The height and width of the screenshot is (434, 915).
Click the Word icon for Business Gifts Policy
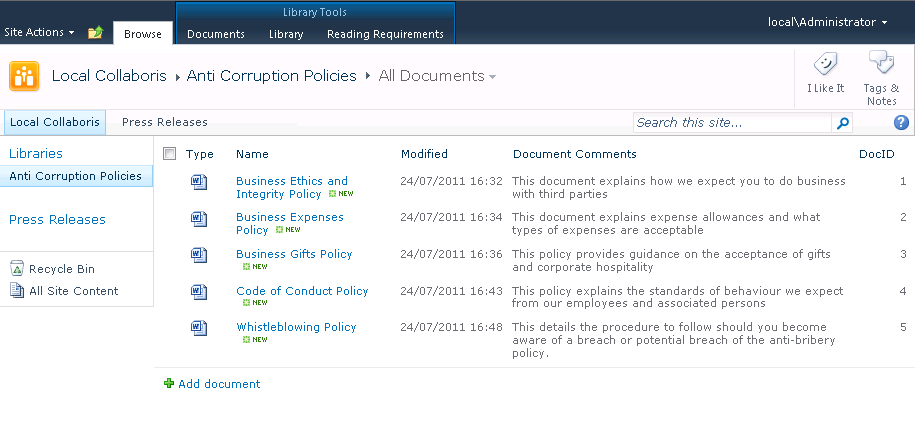pyautogui.click(x=199, y=254)
